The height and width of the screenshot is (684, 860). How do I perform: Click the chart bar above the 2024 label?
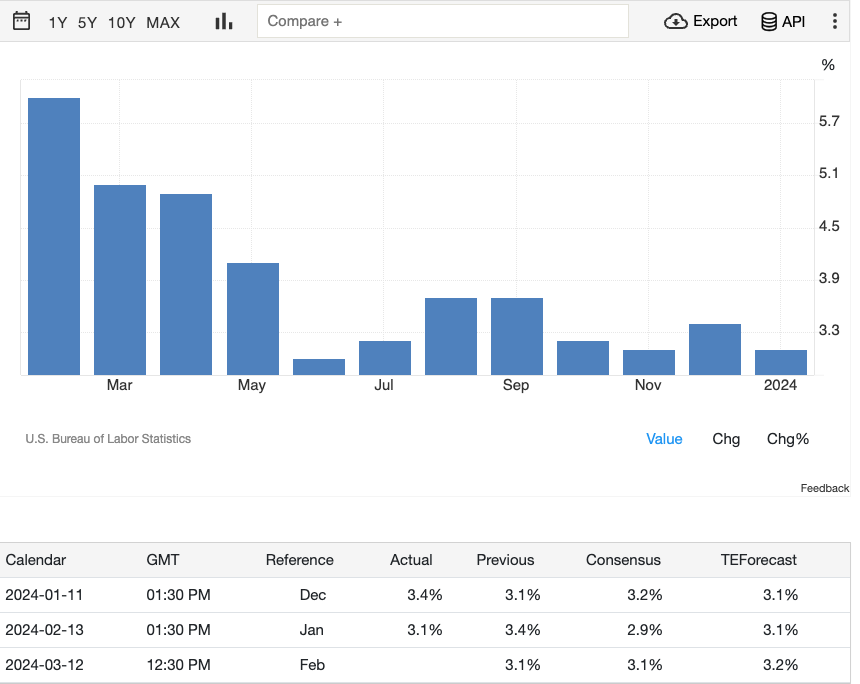(781, 362)
